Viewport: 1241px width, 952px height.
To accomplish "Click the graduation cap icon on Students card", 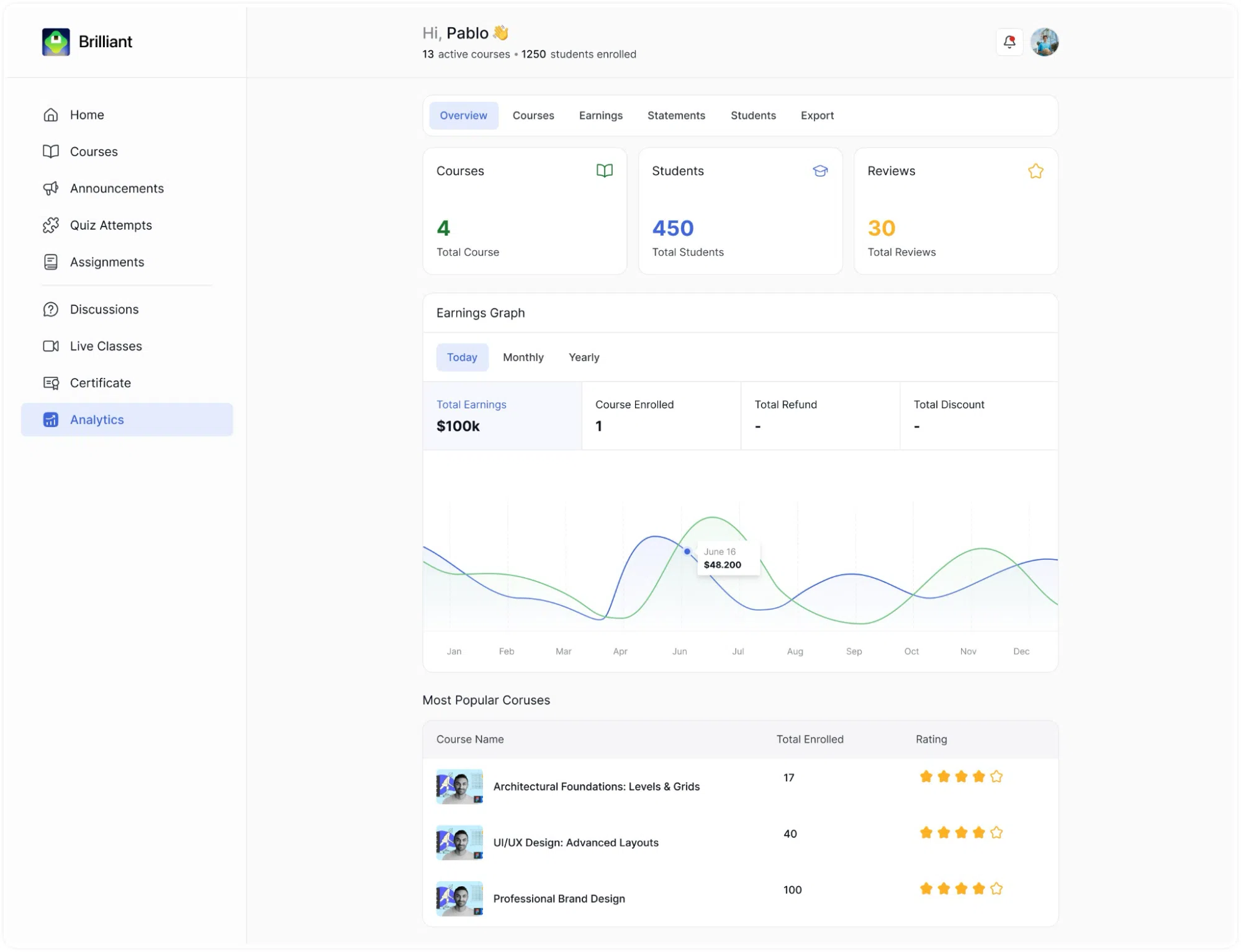I will [x=820, y=171].
